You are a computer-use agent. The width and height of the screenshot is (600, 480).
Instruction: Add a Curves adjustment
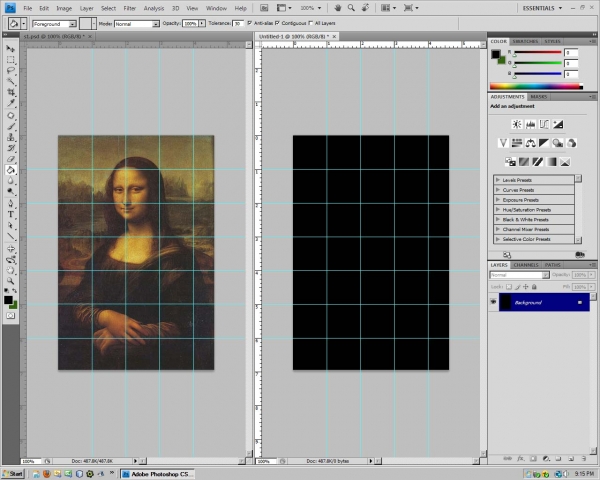tap(544, 124)
